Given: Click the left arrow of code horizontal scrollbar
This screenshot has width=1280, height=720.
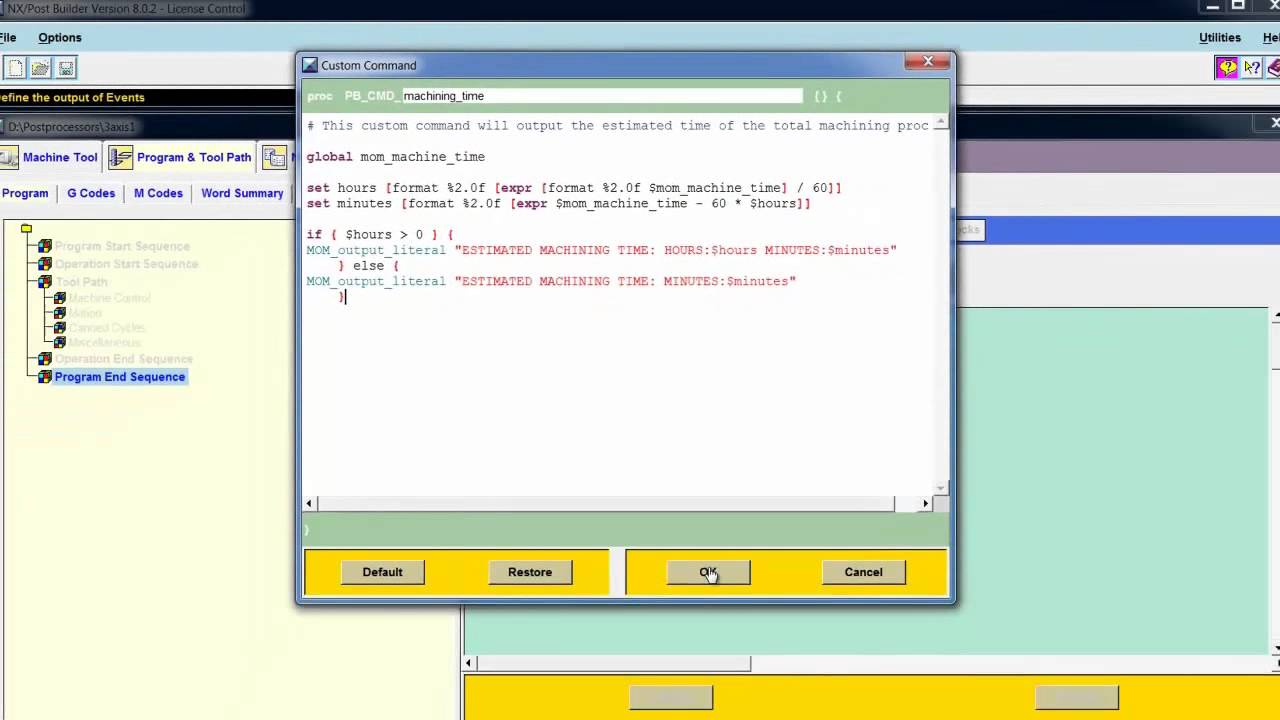Looking at the screenshot, I should point(310,504).
